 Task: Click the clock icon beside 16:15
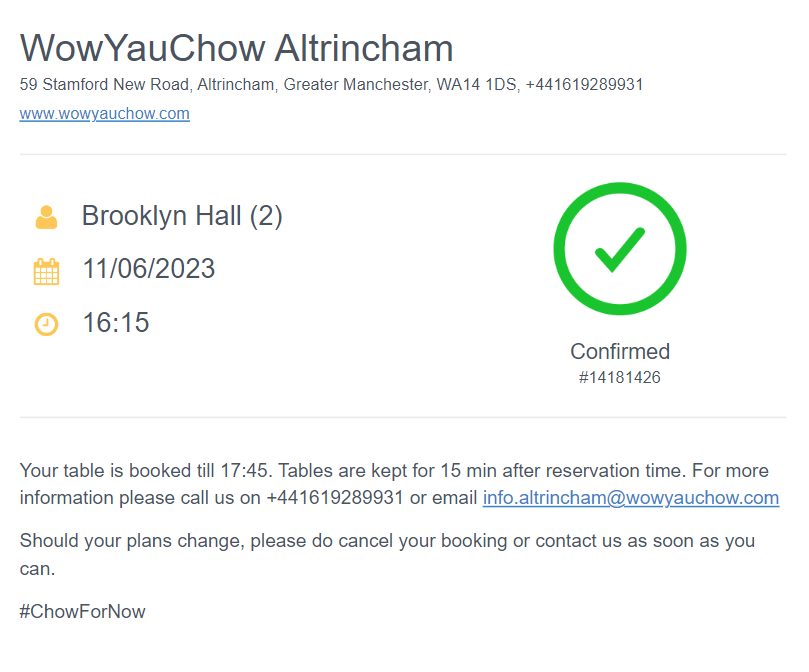click(x=46, y=324)
